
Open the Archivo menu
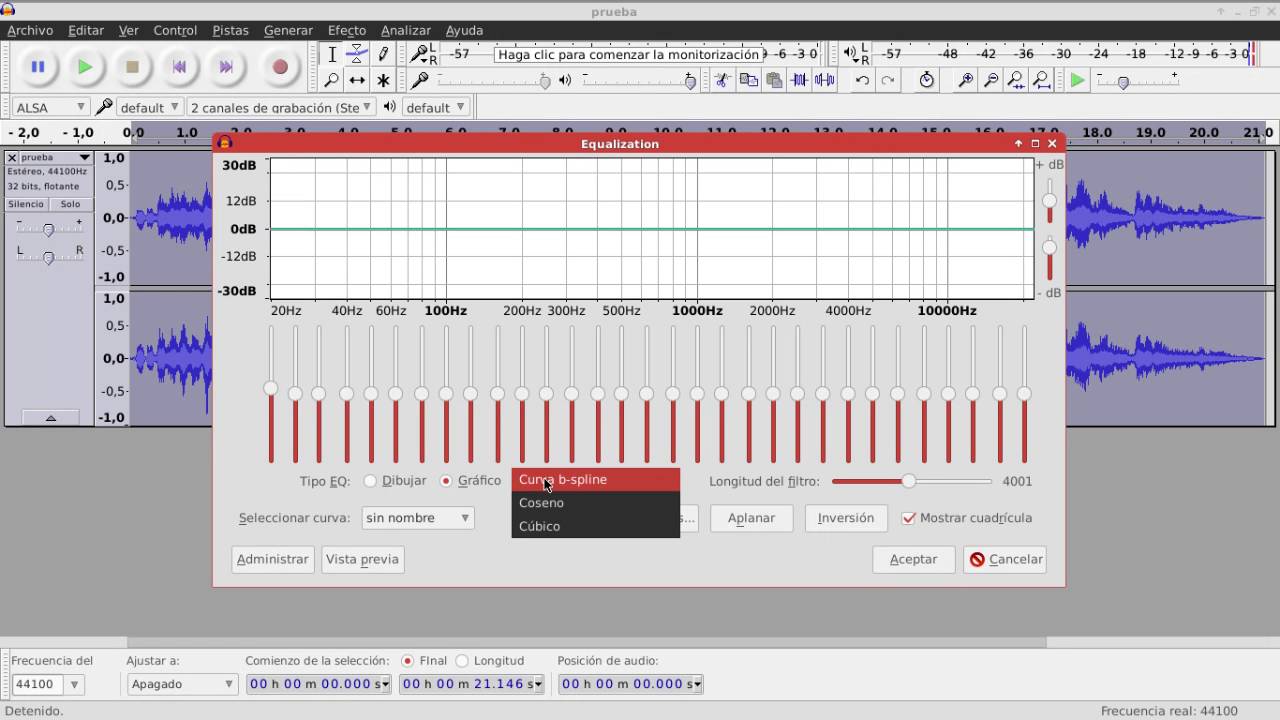(30, 30)
